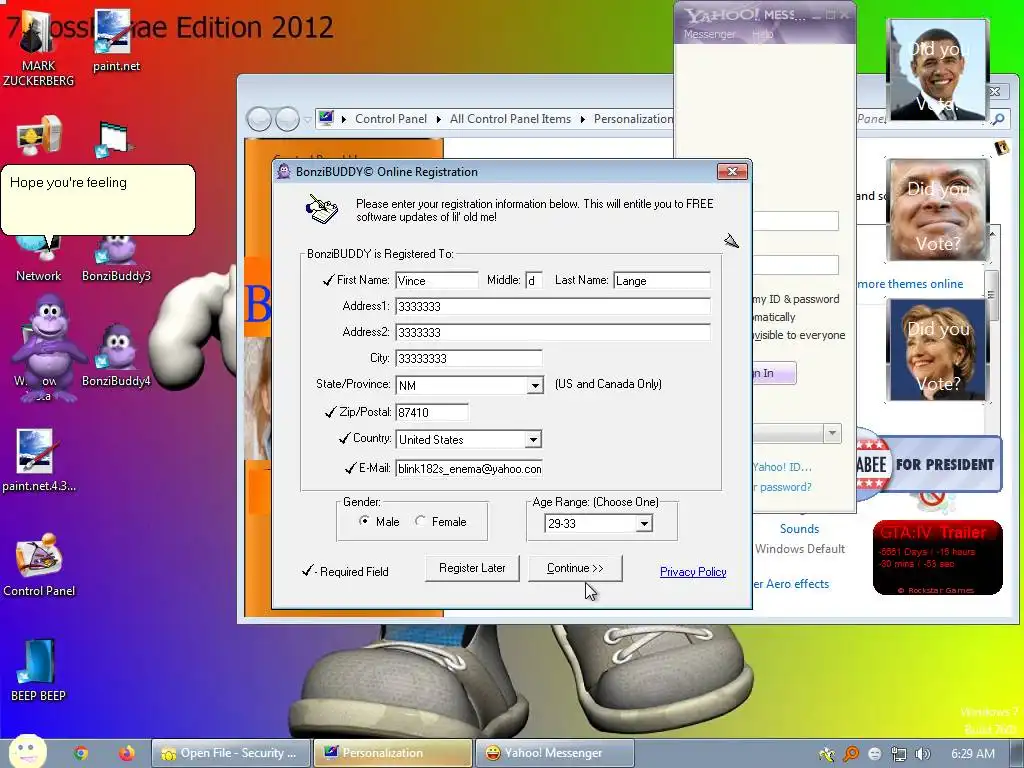Viewport: 1024px width, 768px height.
Task: Click the smiley face tray icon
Action: click(x=875, y=754)
